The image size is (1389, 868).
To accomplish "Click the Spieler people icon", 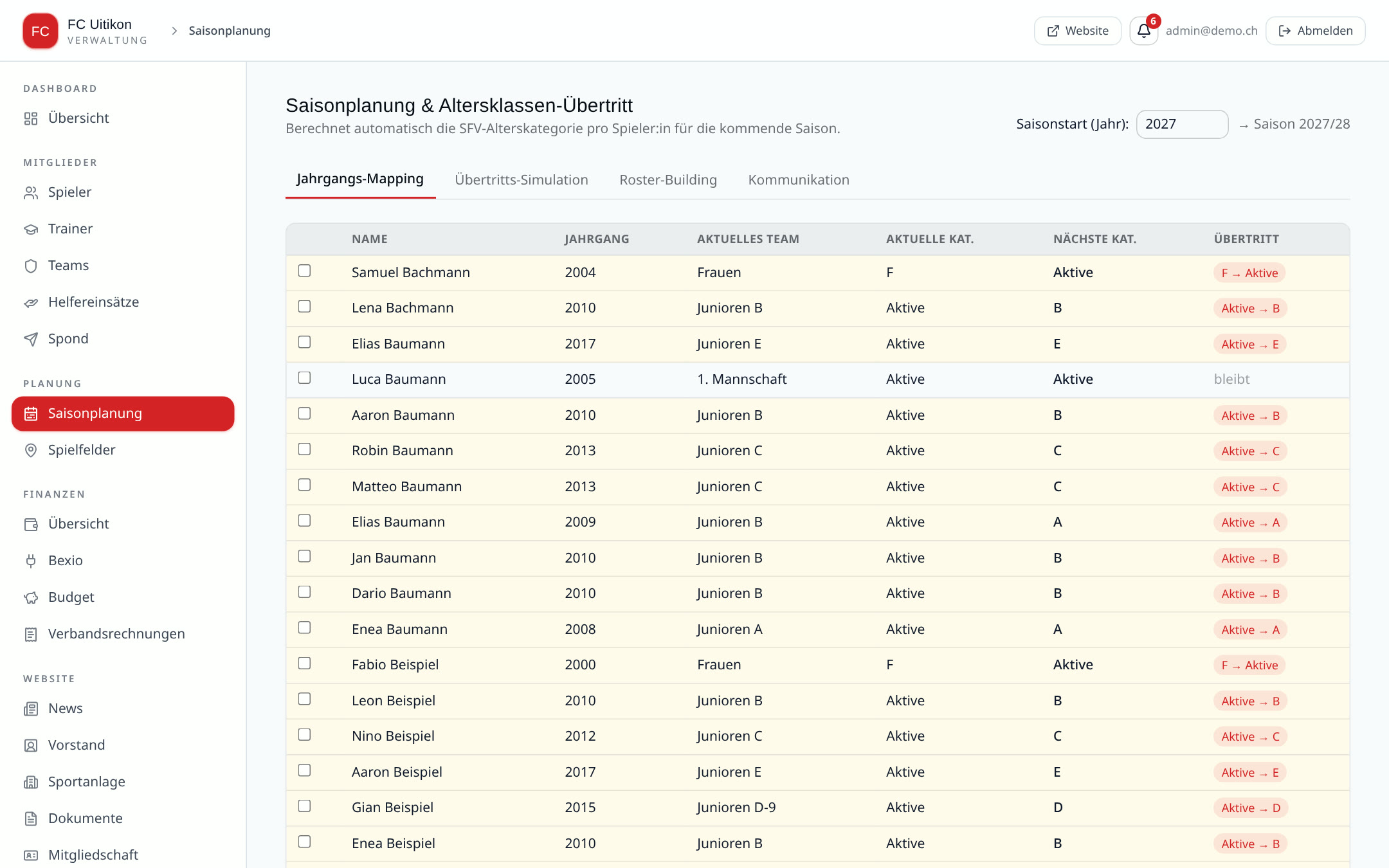I will (31, 192).
